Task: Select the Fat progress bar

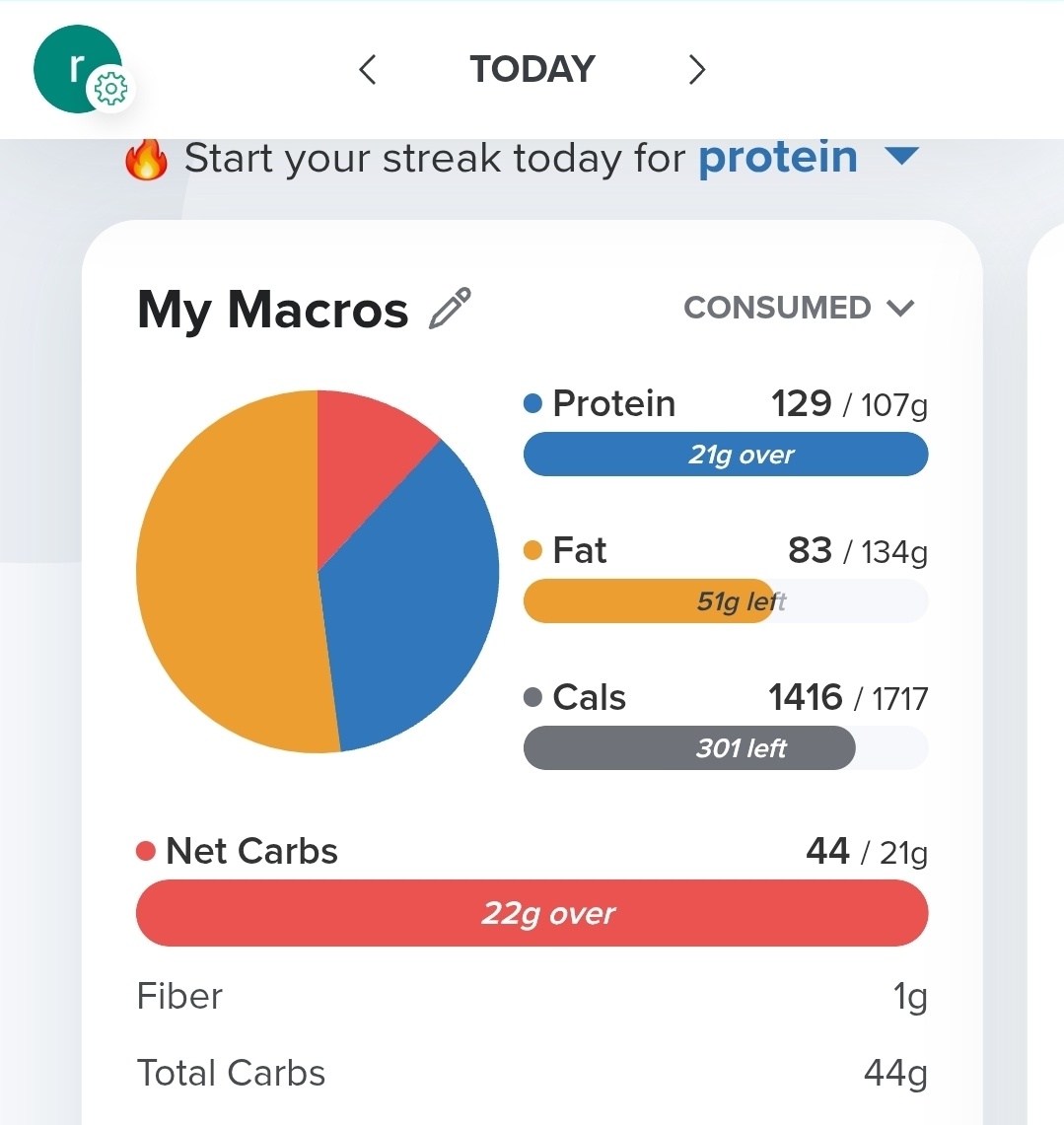Action: click(726, 601)
